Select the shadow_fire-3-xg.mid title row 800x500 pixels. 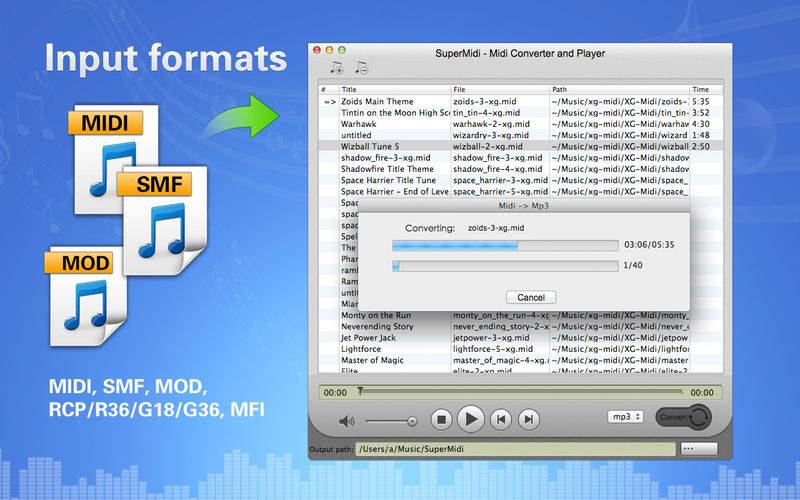click(x=520, y=158)
